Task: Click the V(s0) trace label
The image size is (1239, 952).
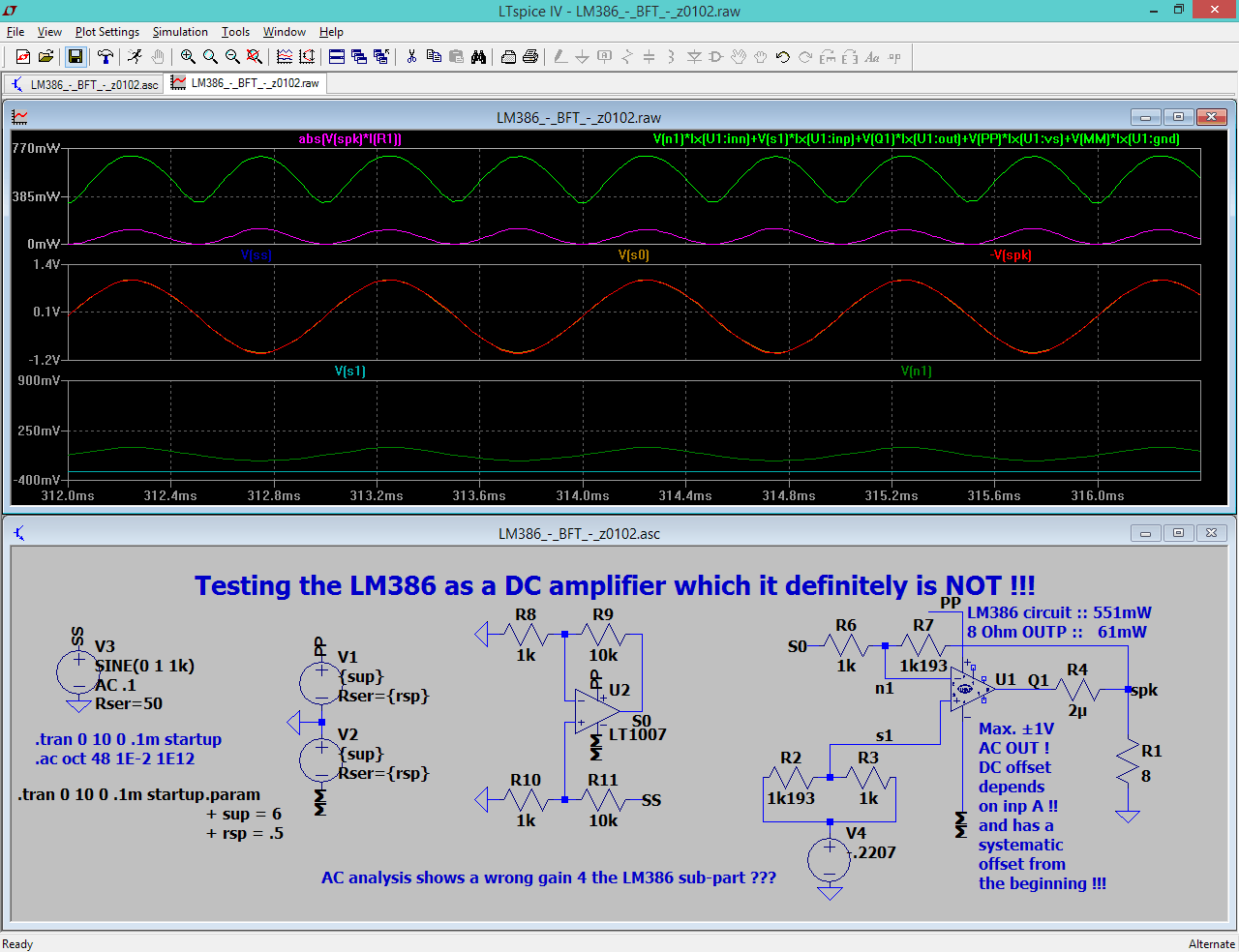Action: pyautogui.click(x=634, y=255)
